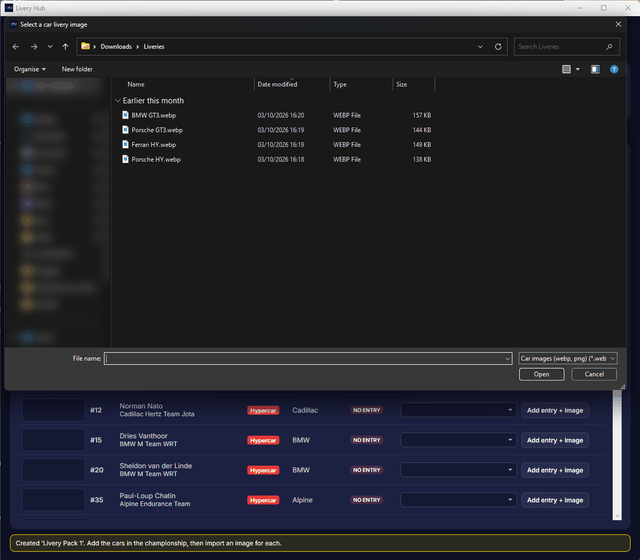
Task: Select BMW GT3.webp file
Action: (x=153, y=116)
